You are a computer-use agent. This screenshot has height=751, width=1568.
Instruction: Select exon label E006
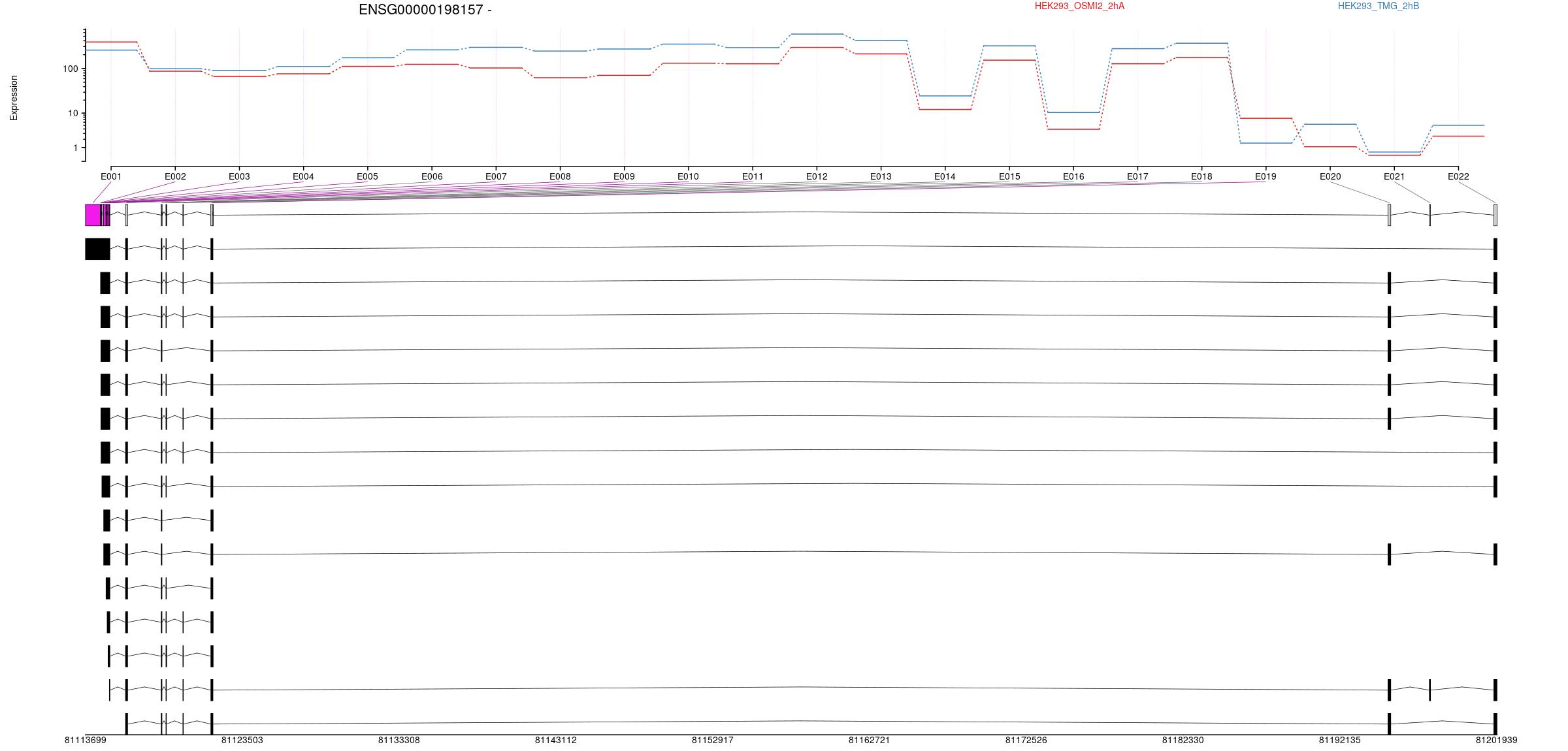coord(432,176)
